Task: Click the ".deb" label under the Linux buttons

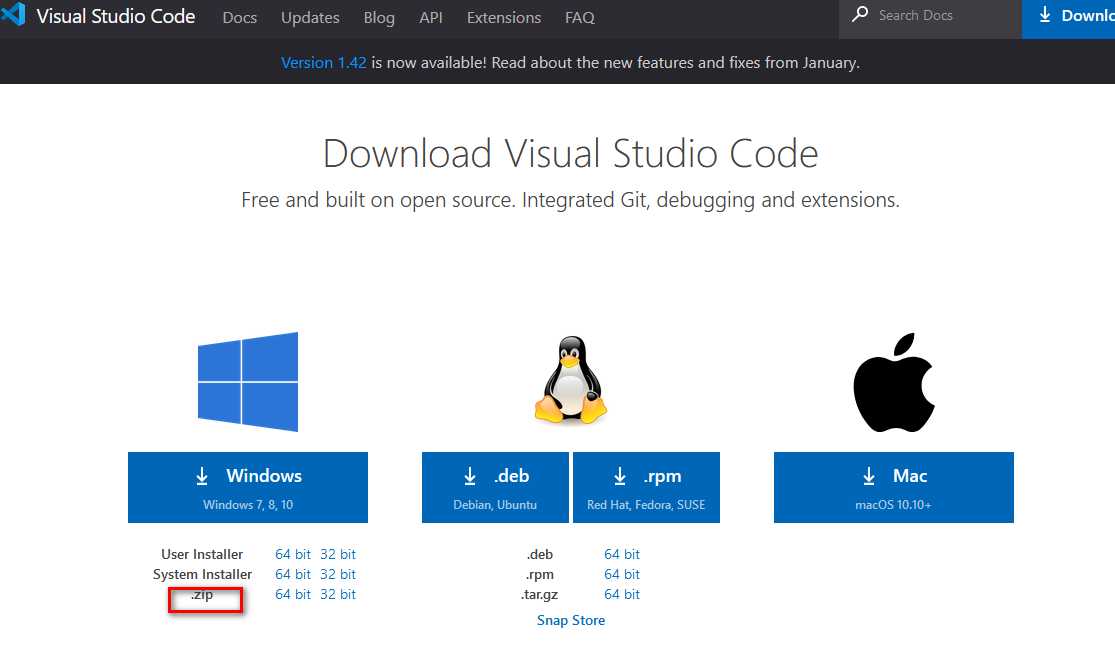Action: [540, 554]
